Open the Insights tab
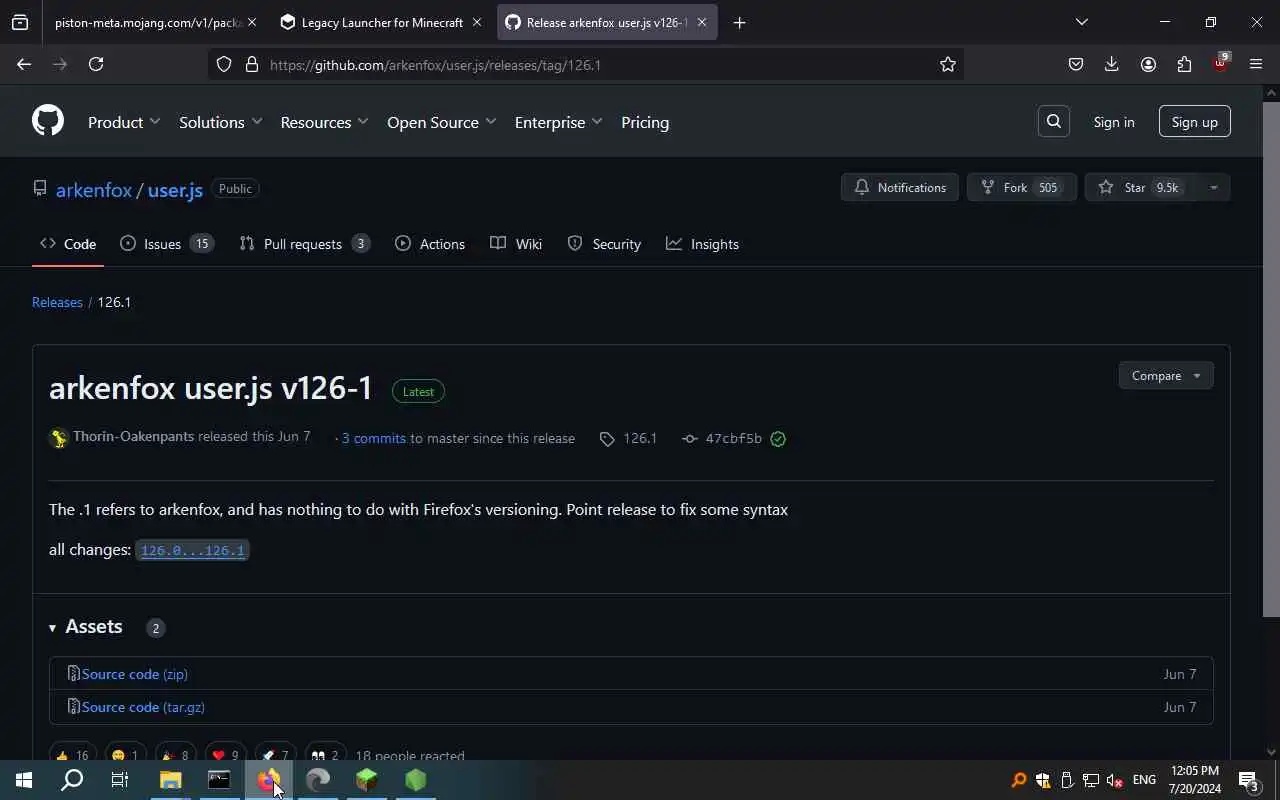This screenshot has width=1280, height=800. point(702,244)
